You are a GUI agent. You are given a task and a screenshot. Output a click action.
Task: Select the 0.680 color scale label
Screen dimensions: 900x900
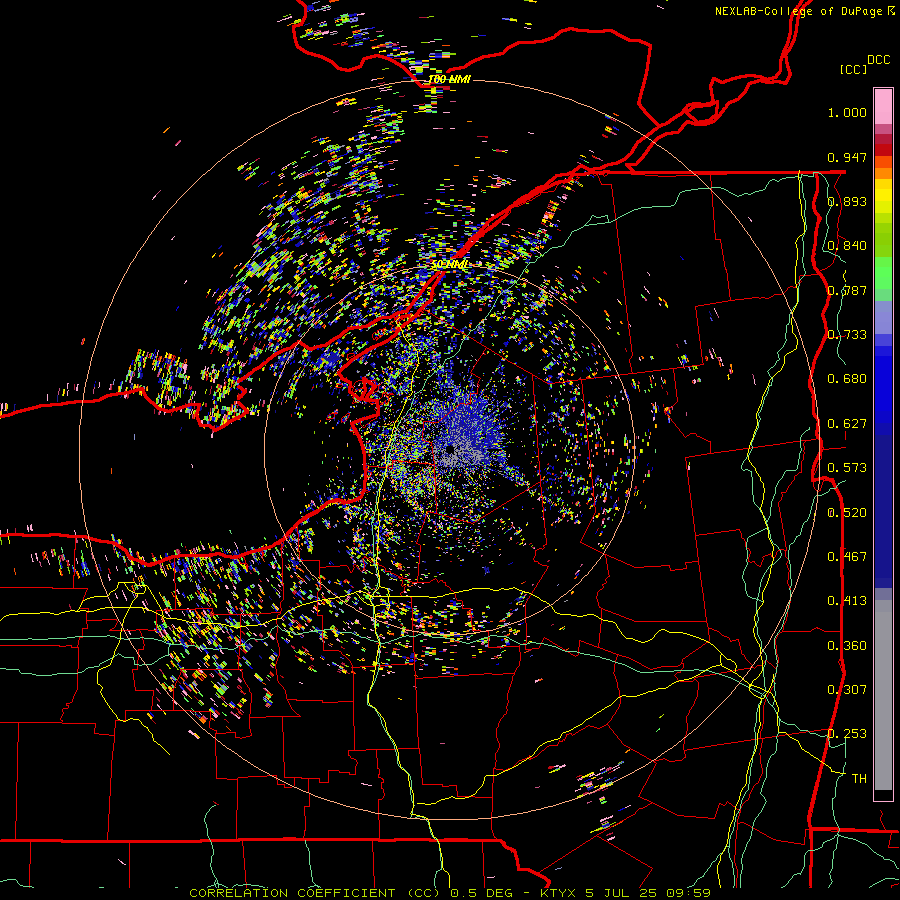pos(847,379)
